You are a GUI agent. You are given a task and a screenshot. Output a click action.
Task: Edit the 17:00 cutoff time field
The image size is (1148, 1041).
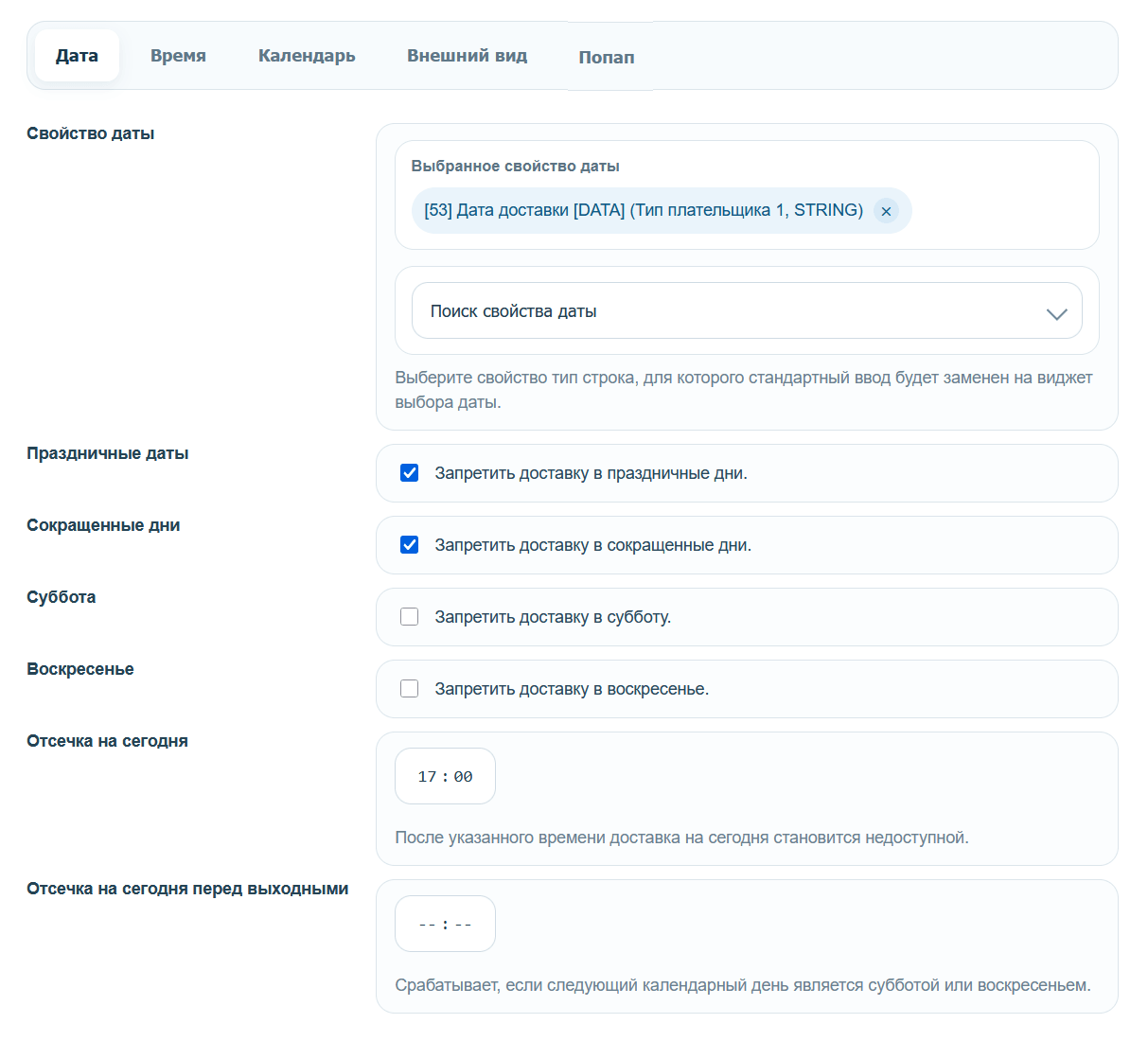pos(445,776)
